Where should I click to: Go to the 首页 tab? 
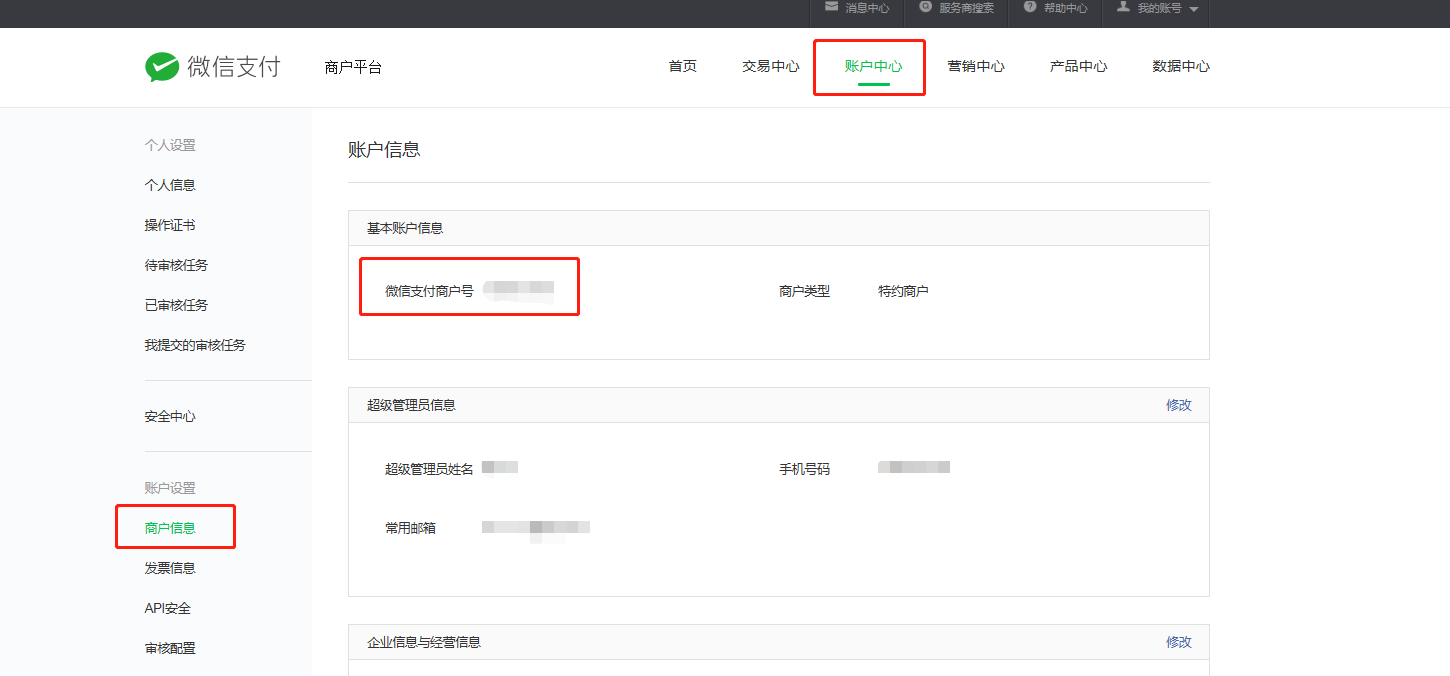(682, 67)
